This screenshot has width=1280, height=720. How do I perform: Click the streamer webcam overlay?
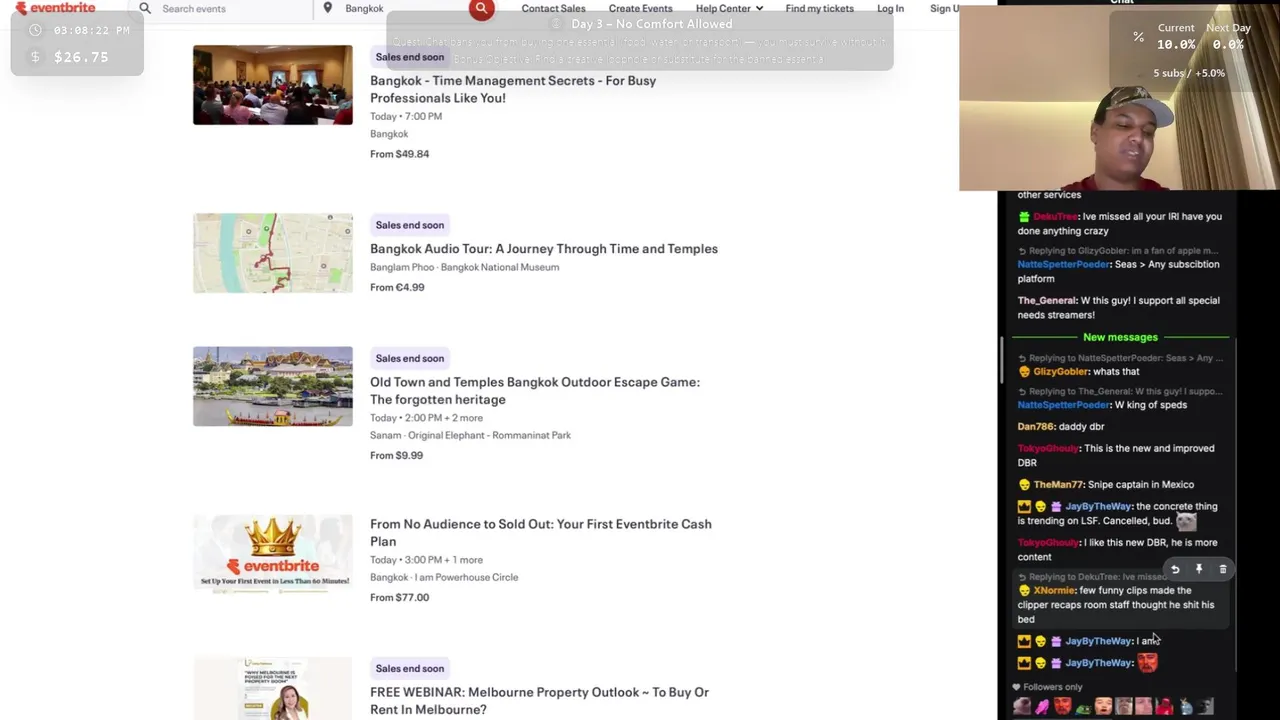pyautogui.click(x=1119, y=97)
